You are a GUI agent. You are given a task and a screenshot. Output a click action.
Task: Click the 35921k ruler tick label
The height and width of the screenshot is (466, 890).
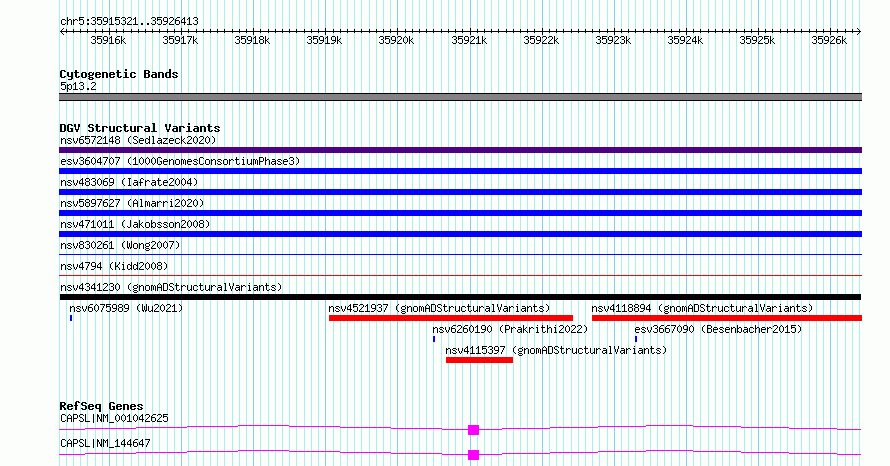469,40
